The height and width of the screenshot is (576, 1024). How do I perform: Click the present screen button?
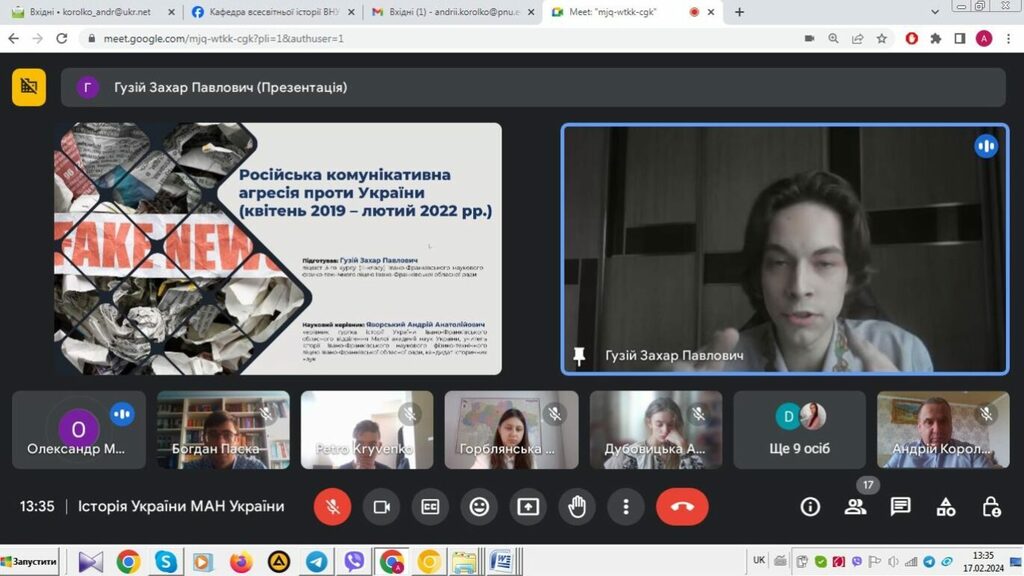(528, 507)
